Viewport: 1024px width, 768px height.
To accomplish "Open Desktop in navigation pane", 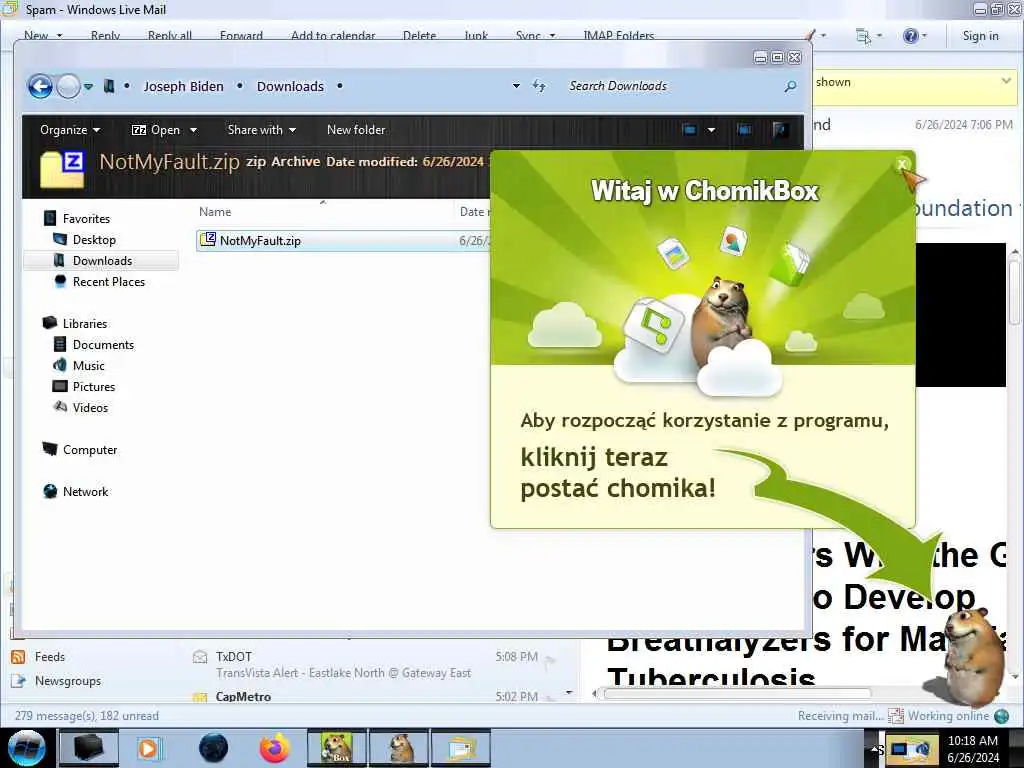I will pyautogui.click(x=94, y=240).
